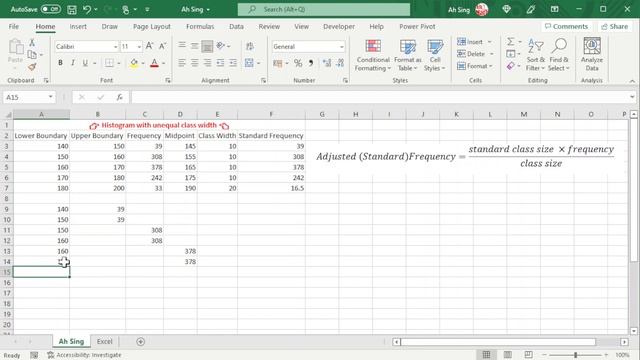This screenshot has height=360, width=640.
Task: Click Insert Function fx icon
Action: point(119,97)
